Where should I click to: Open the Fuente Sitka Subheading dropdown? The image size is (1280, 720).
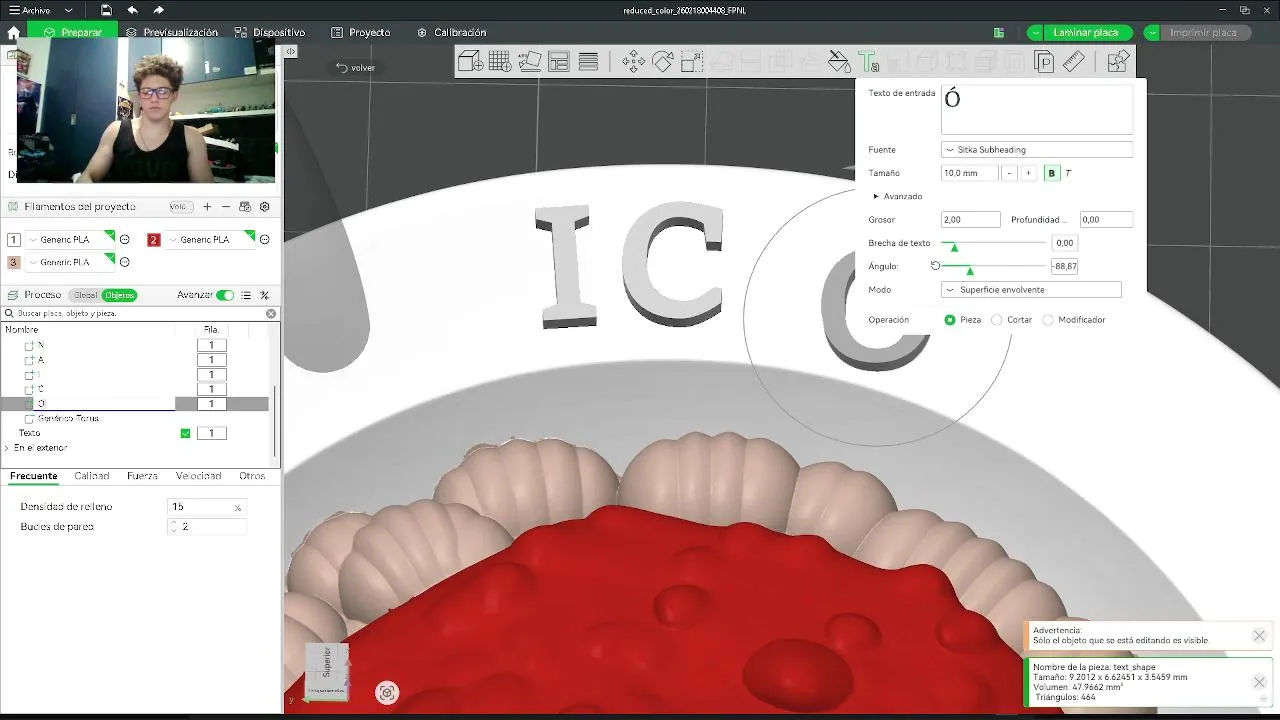tap(1037, 150)
